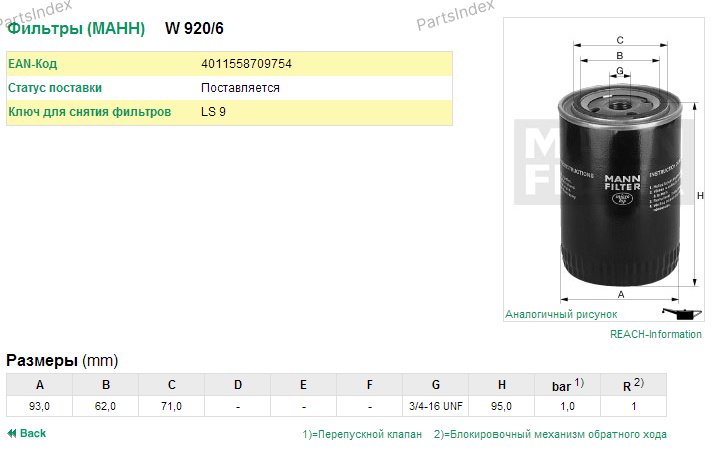
Task: Click column header F in dimensions table
Action: click(370, 385)
